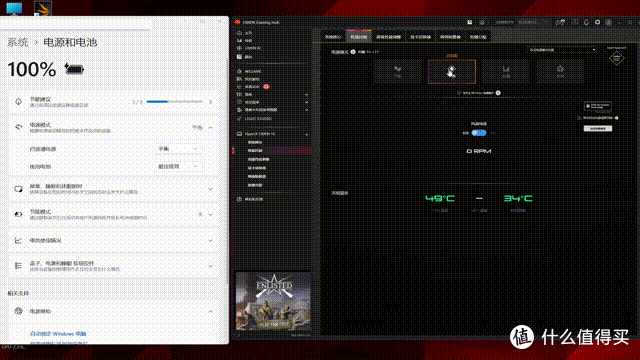The image size is (640, 360).
Task: Switch to the 系统核心 tab
Action: coord(333,37)
